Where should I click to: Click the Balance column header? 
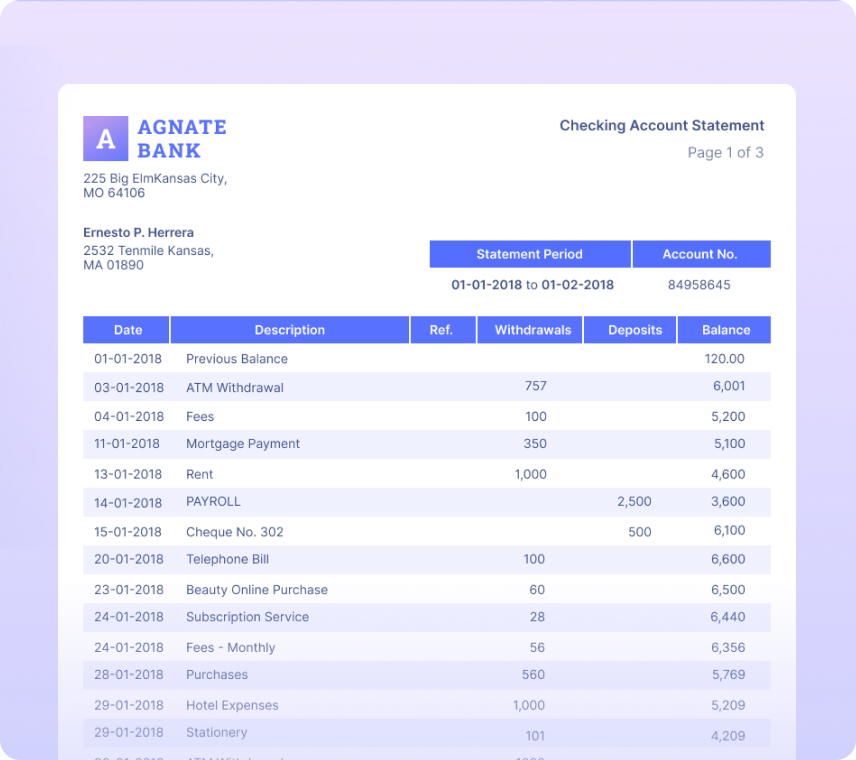click(724, 330)
